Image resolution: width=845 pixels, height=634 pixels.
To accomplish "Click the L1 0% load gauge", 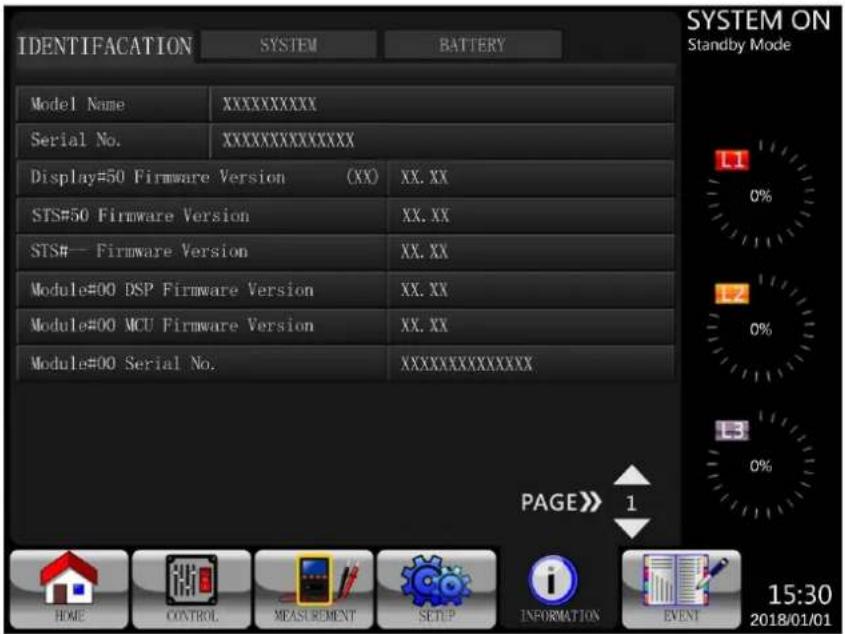I will pyautogui.click(x=760, y=195).
